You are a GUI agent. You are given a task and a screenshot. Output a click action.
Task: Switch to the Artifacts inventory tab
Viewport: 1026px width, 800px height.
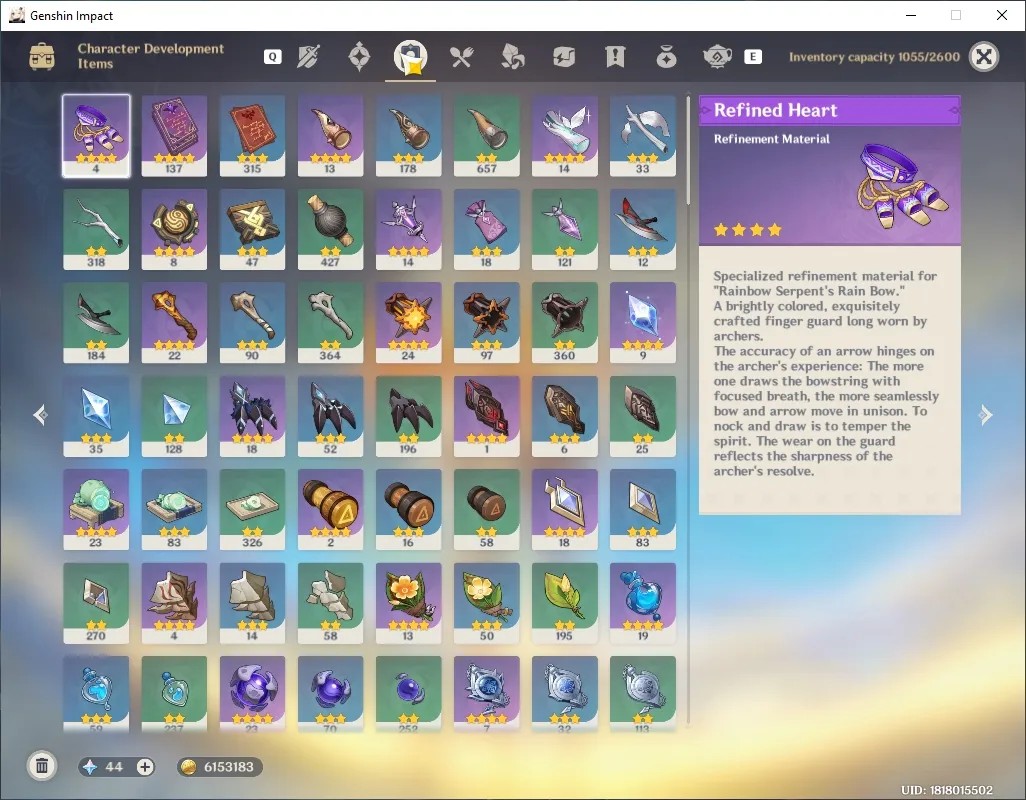359,57
